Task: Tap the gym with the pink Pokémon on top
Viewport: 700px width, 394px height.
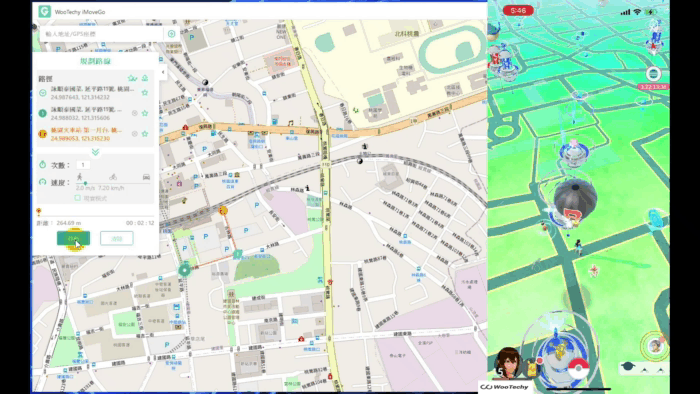Action: (x=575, y=153)
